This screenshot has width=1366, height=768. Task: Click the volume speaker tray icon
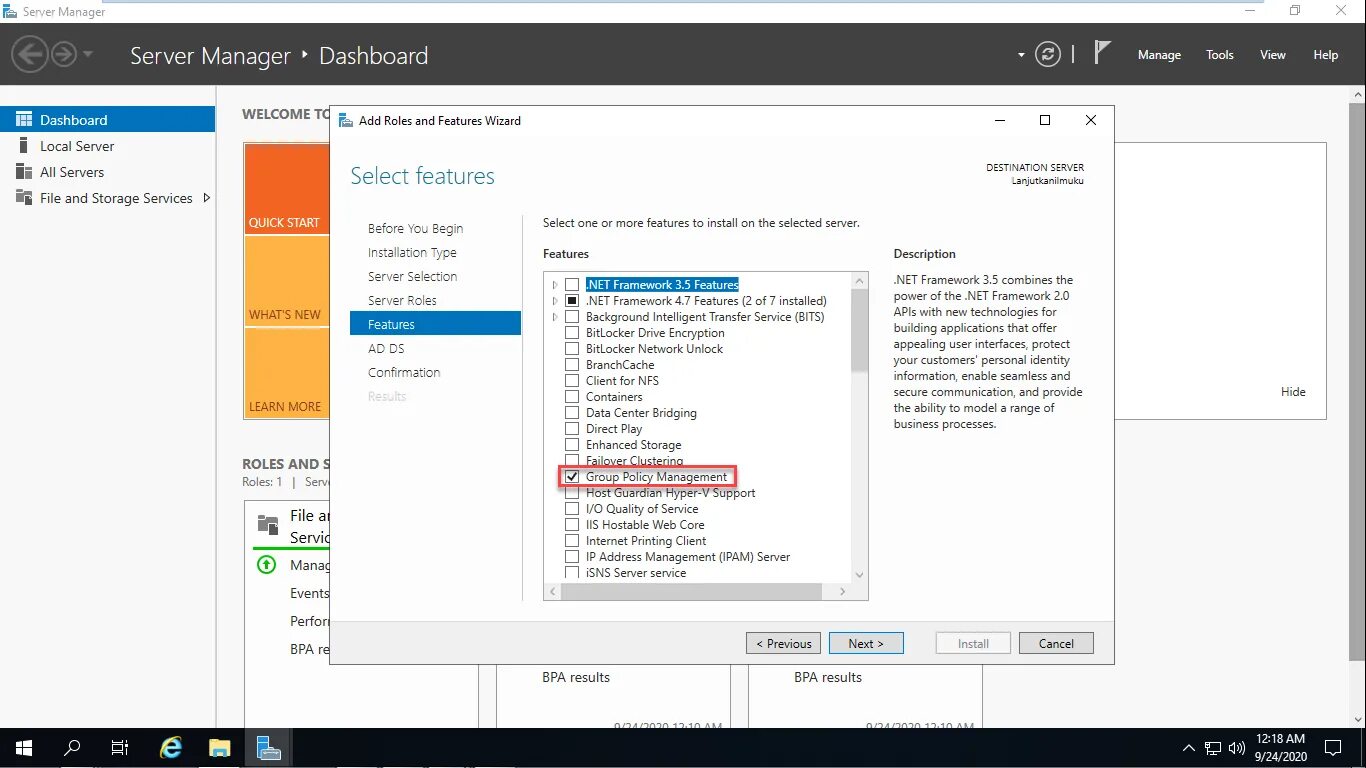(x=1236, y=748)
